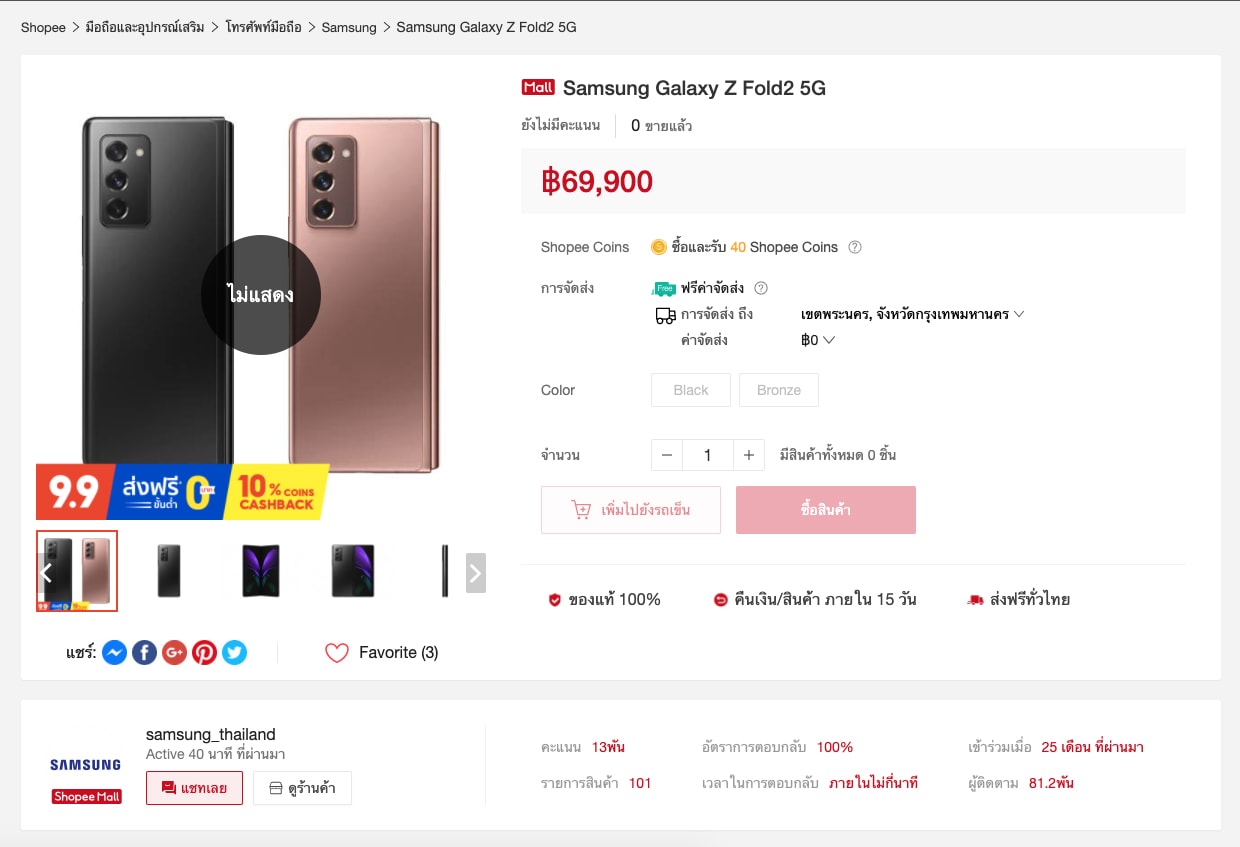Image resolution: width=1240 pixels, height=847 pixels.
Task: Increase quantity with plus button
Action: pos(748,455)
